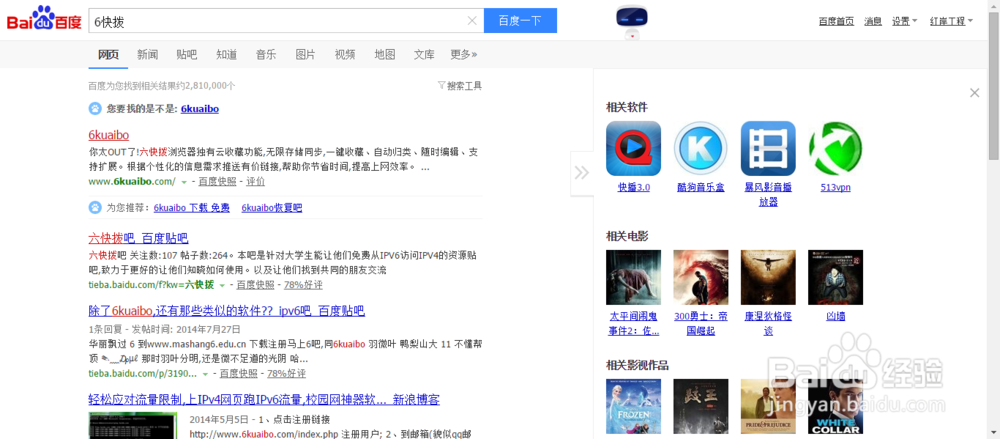Open 百度快照 for the tieba.baidu.com/p/3190 result
The width and height of the screenshot is (1000, 439).
point(238,373)
